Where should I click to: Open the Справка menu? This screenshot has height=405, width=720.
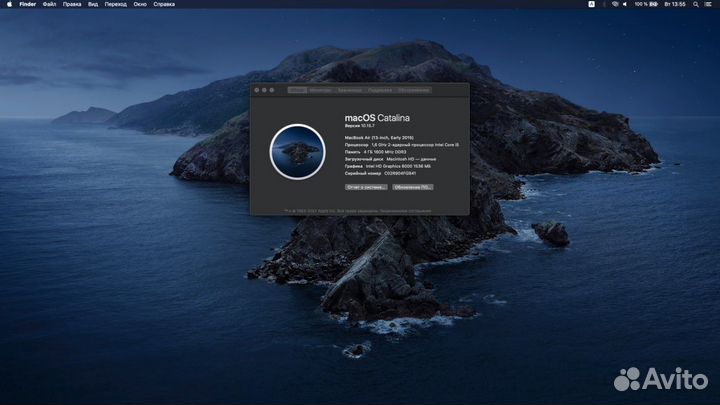coord(164,4)
